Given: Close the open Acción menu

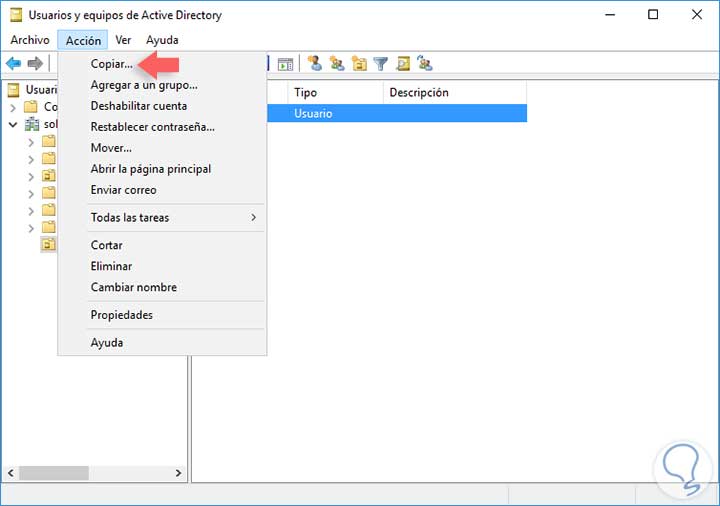Looking at the screenshot, I should point(83,40).
